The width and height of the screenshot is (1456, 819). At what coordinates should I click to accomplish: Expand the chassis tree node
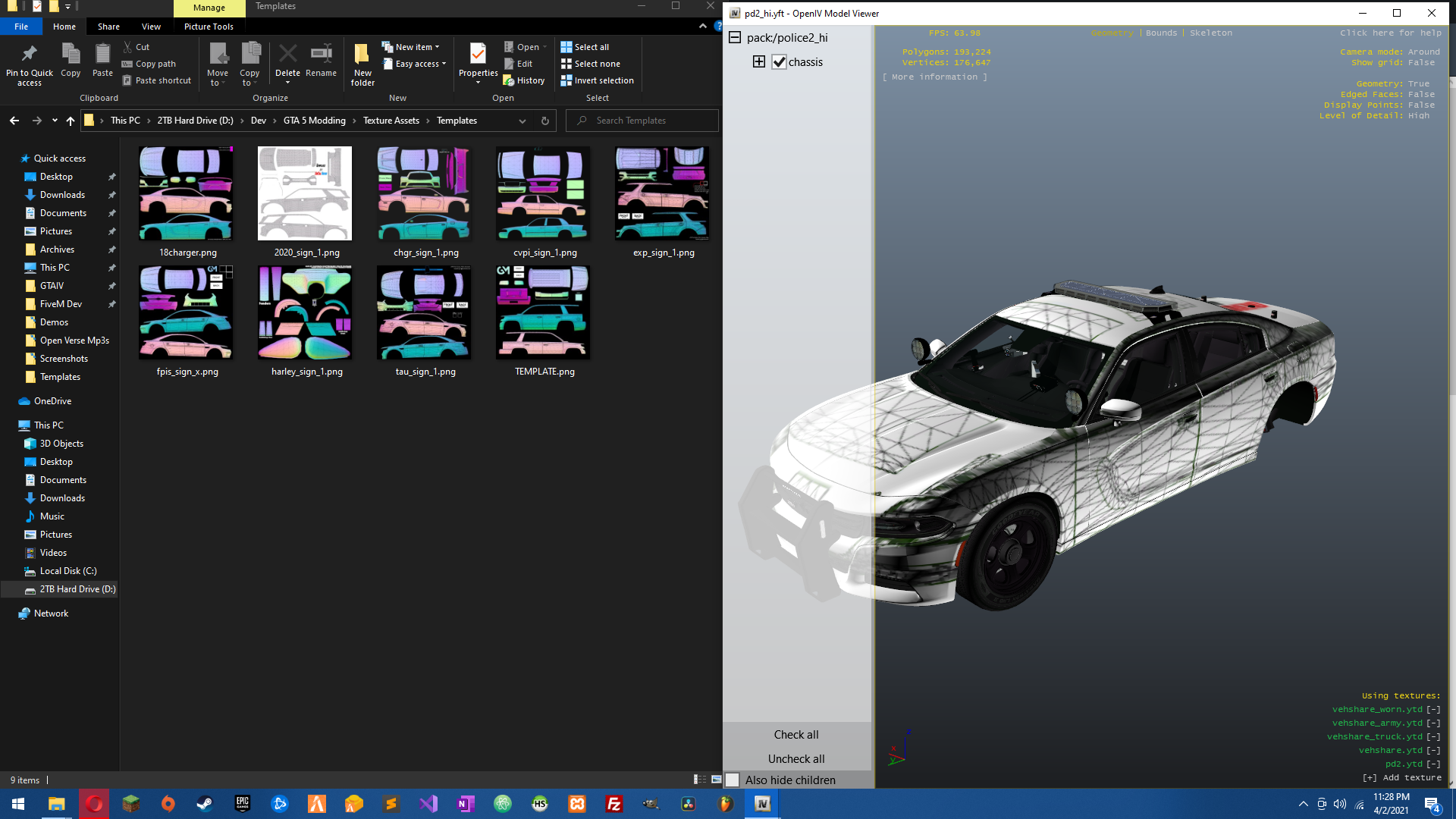[758, 62]
